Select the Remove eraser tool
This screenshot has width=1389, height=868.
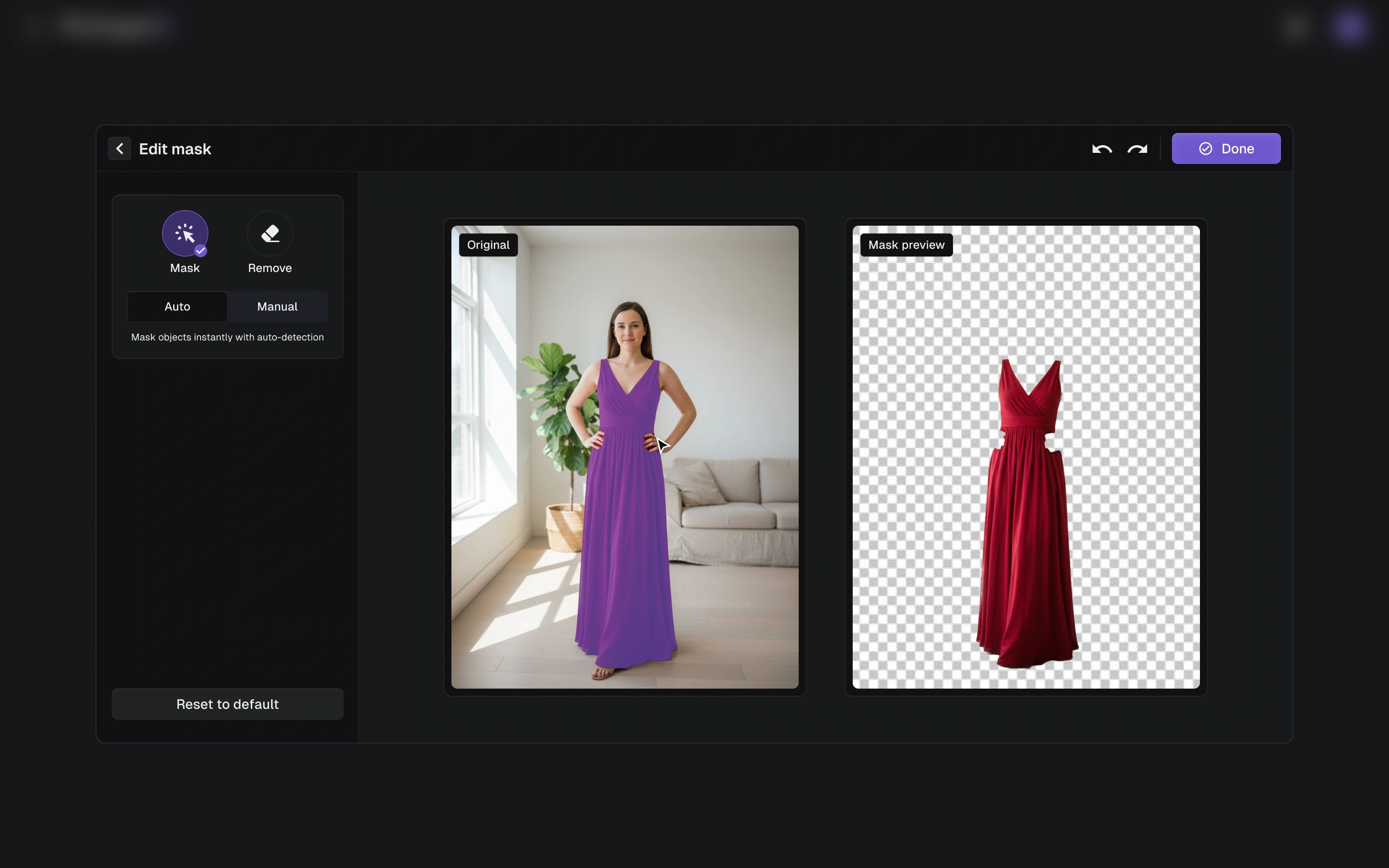tap(270, 233)
